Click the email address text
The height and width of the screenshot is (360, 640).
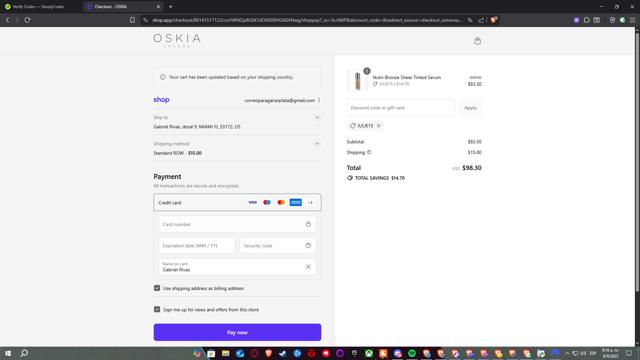[x=280, y=100]
